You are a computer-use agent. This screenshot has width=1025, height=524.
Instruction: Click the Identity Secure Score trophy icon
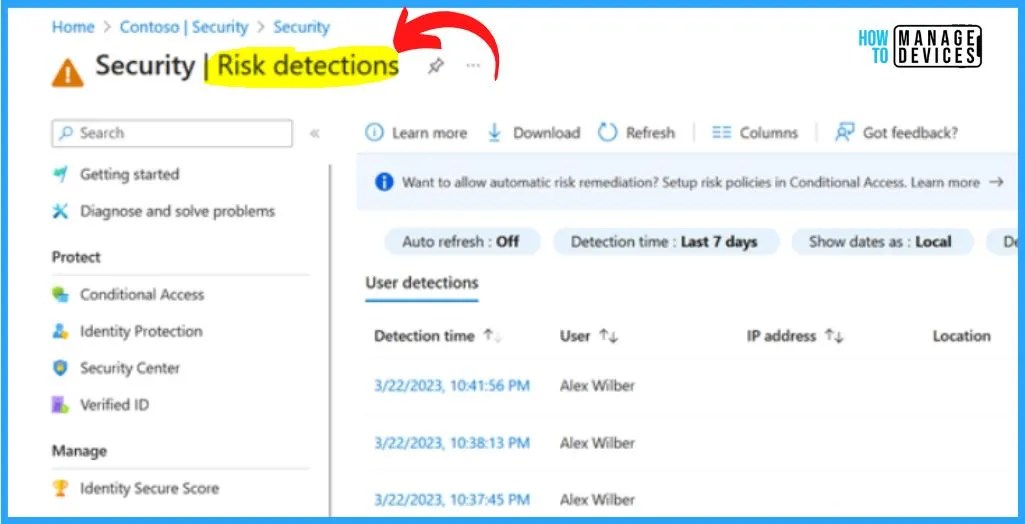[61, 488]
